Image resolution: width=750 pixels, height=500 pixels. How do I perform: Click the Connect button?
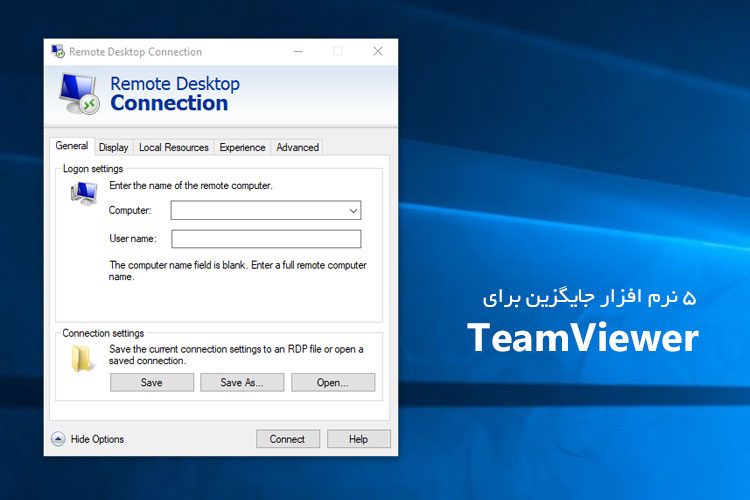[x=287, y=439]
